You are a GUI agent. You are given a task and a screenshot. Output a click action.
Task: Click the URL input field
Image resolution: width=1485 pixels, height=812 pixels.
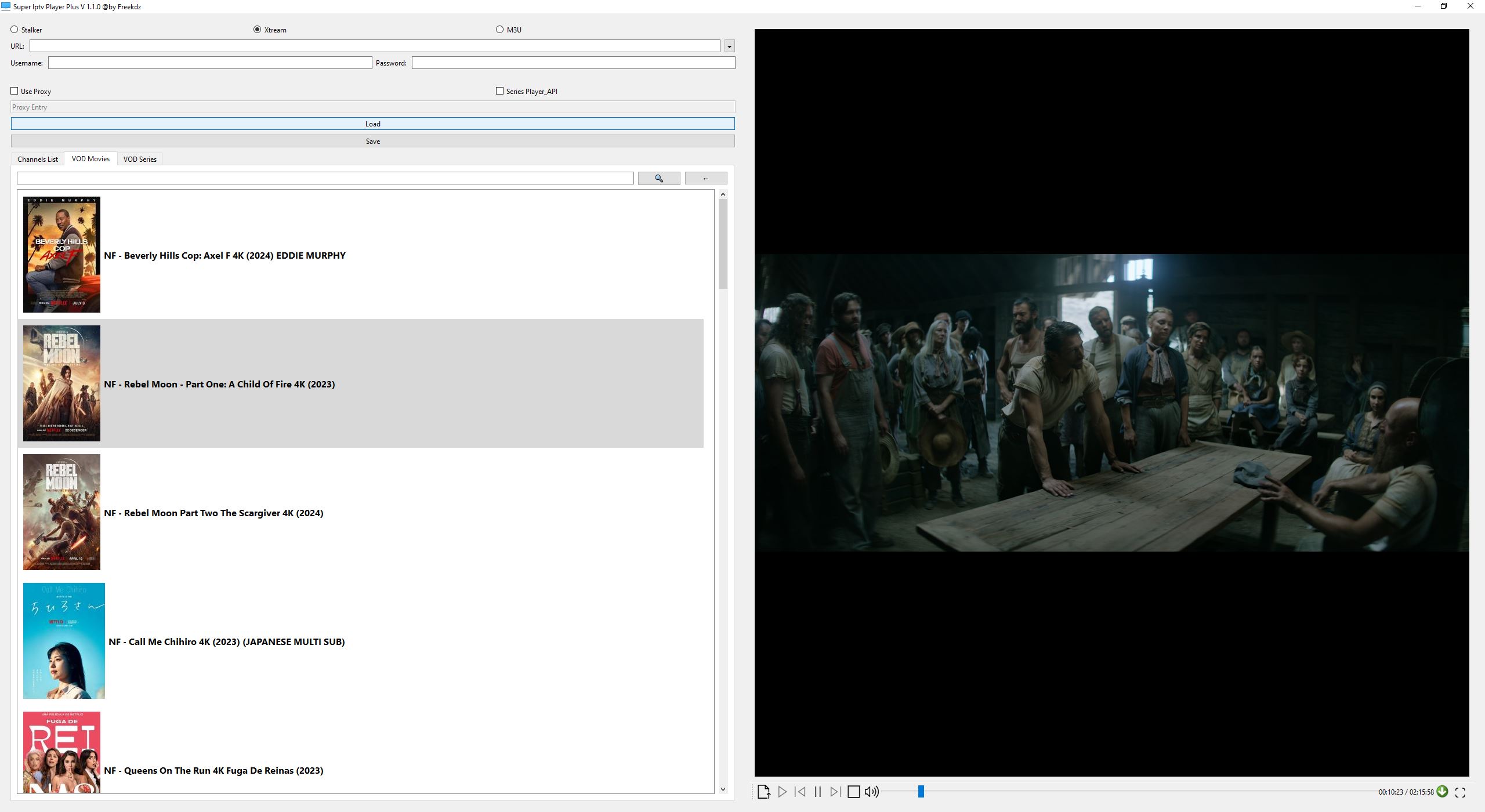(375, 46)
